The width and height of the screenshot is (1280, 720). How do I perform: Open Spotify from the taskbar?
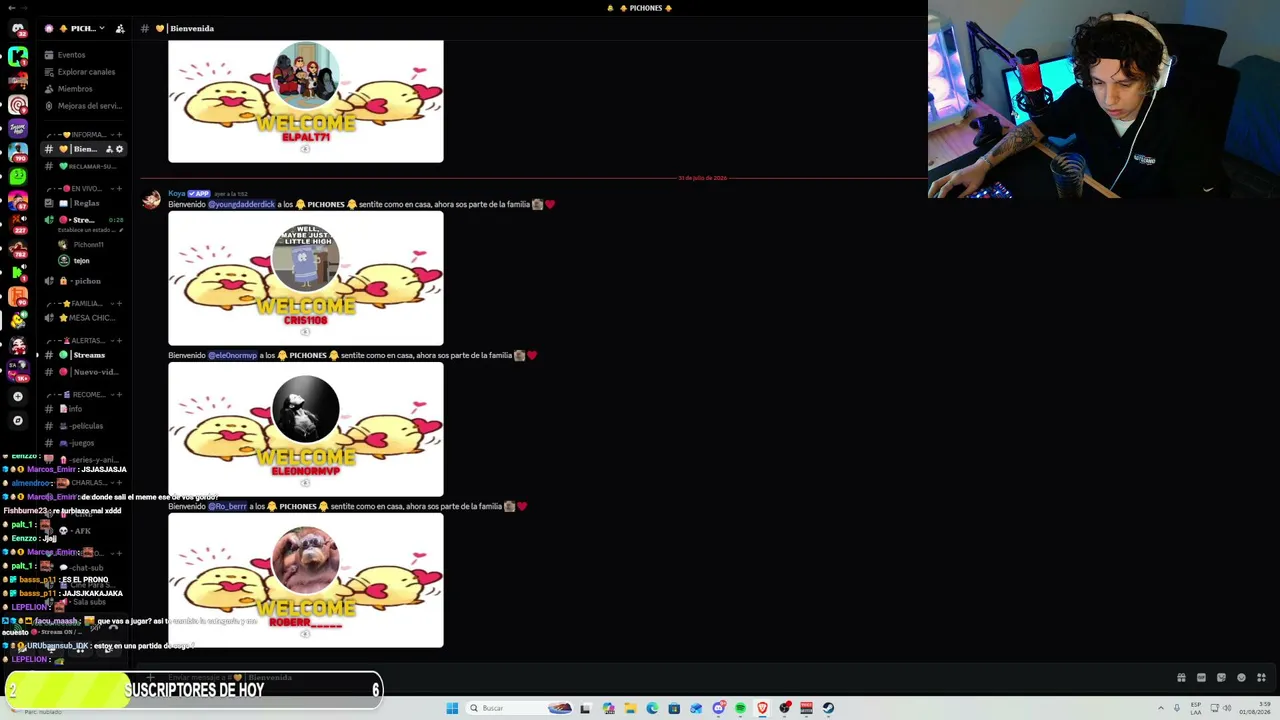click(740, 708)
